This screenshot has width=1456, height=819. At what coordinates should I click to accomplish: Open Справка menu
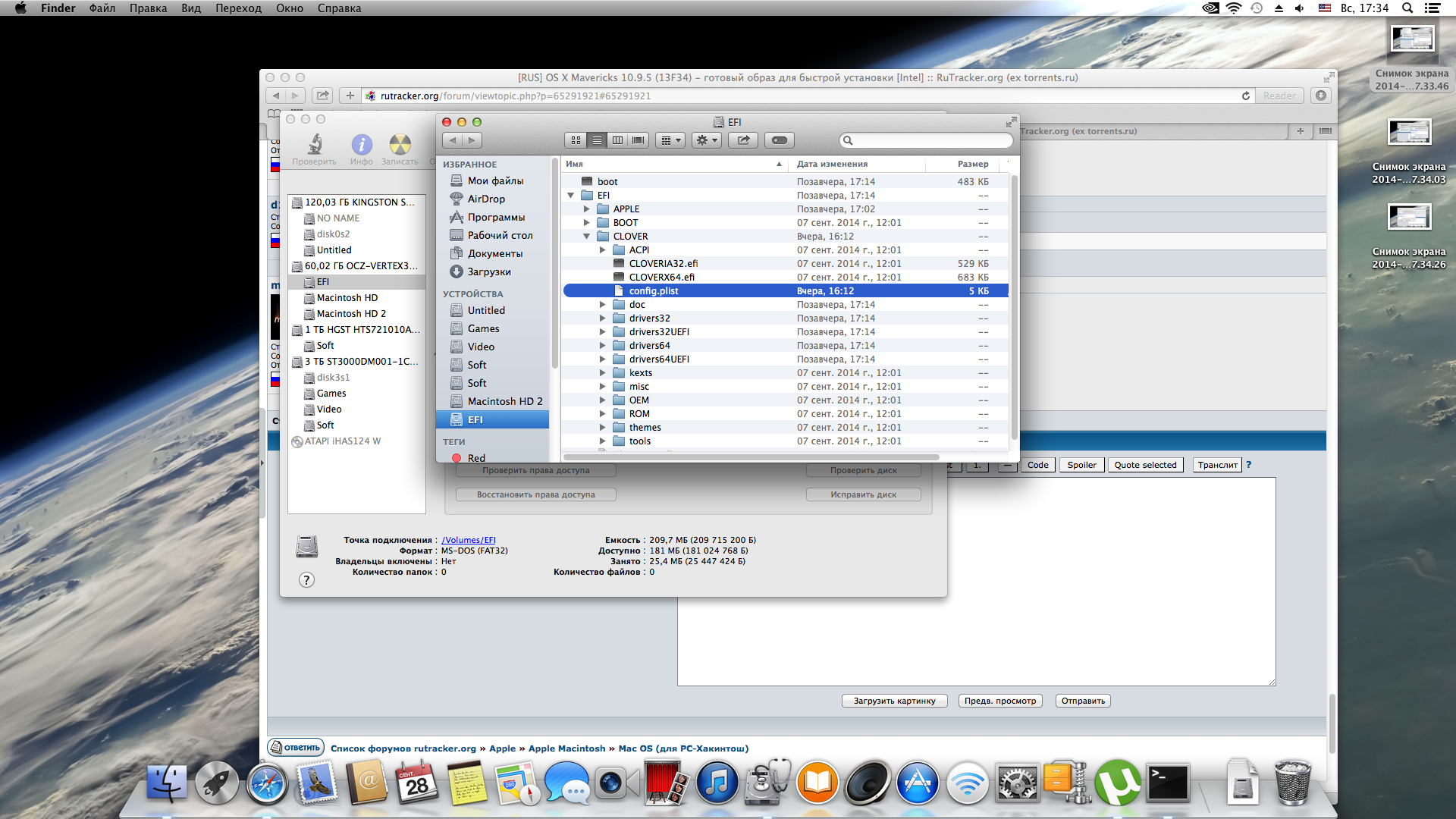pos(339,8)
